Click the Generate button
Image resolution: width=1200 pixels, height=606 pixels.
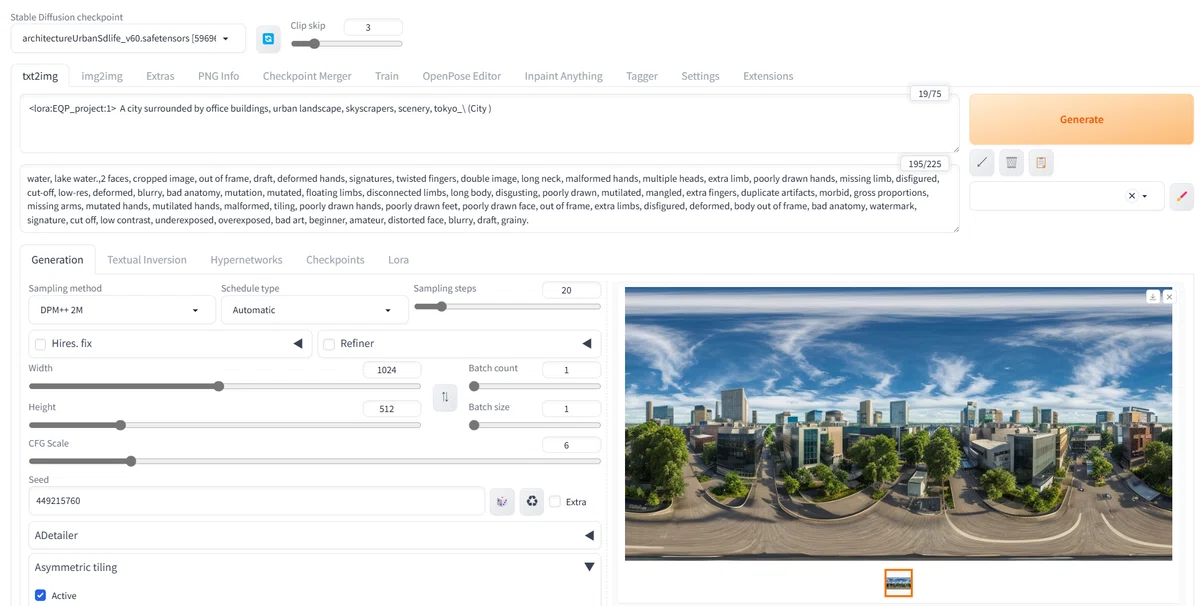point(1081,119)
